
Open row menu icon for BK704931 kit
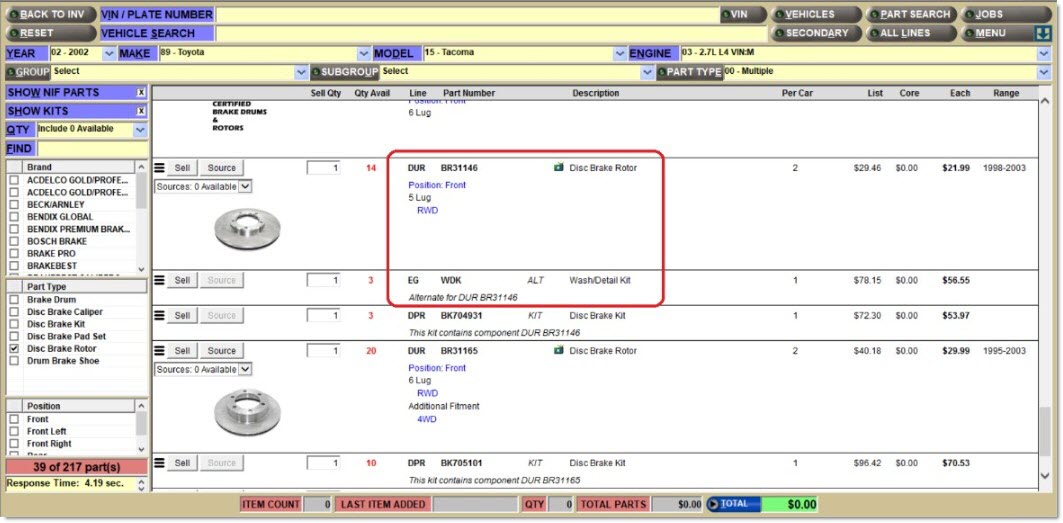coord(159,316)
